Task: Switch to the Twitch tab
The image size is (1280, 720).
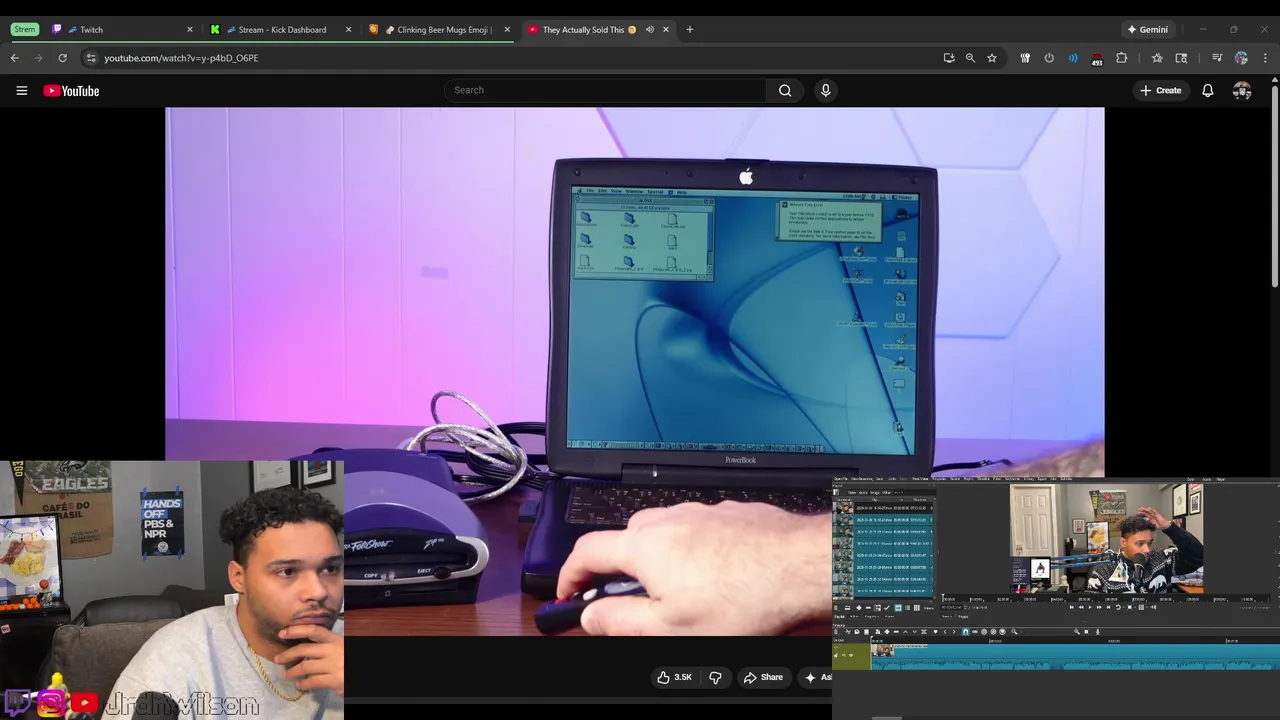Action: pos(122,29)
